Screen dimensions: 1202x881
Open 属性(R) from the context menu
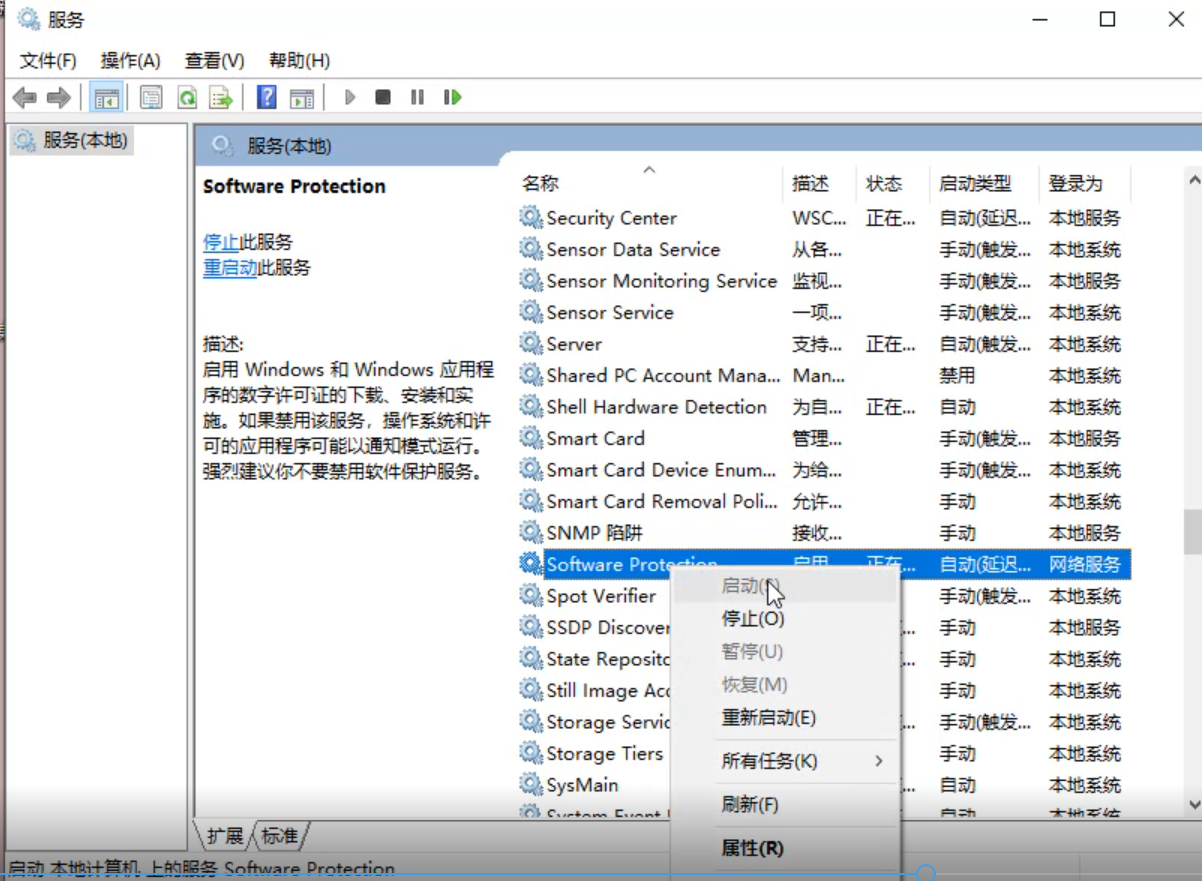tap(752, 848)
